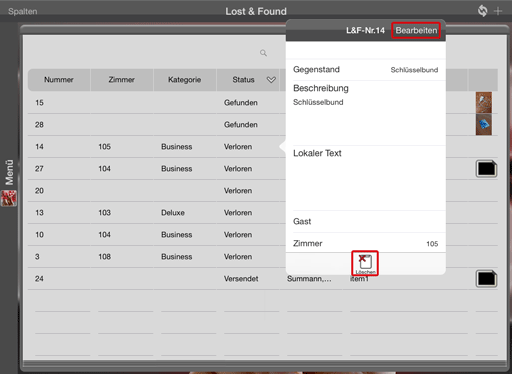The height and width of the screenshot is (374, 512).
Task: Click the search magnifier icon
Action: tap(263, 53)
